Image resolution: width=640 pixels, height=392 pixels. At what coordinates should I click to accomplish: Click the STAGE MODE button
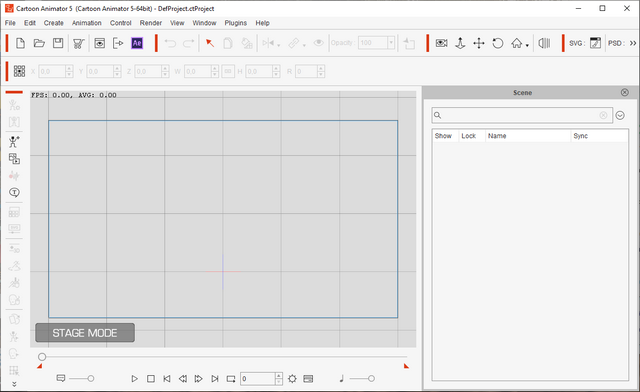pos(85,333)
